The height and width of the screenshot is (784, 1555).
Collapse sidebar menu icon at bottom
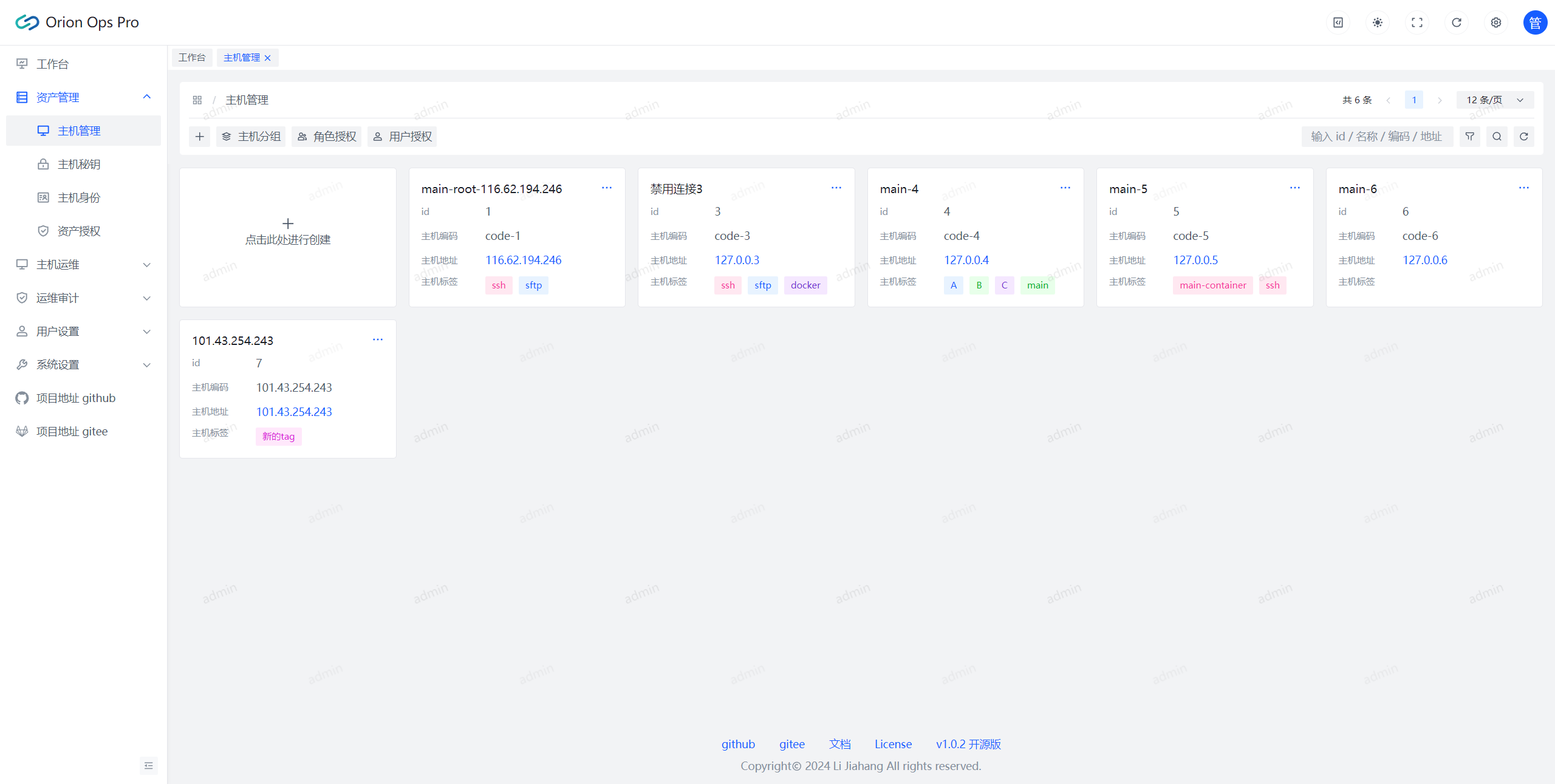tap(149, 766)
